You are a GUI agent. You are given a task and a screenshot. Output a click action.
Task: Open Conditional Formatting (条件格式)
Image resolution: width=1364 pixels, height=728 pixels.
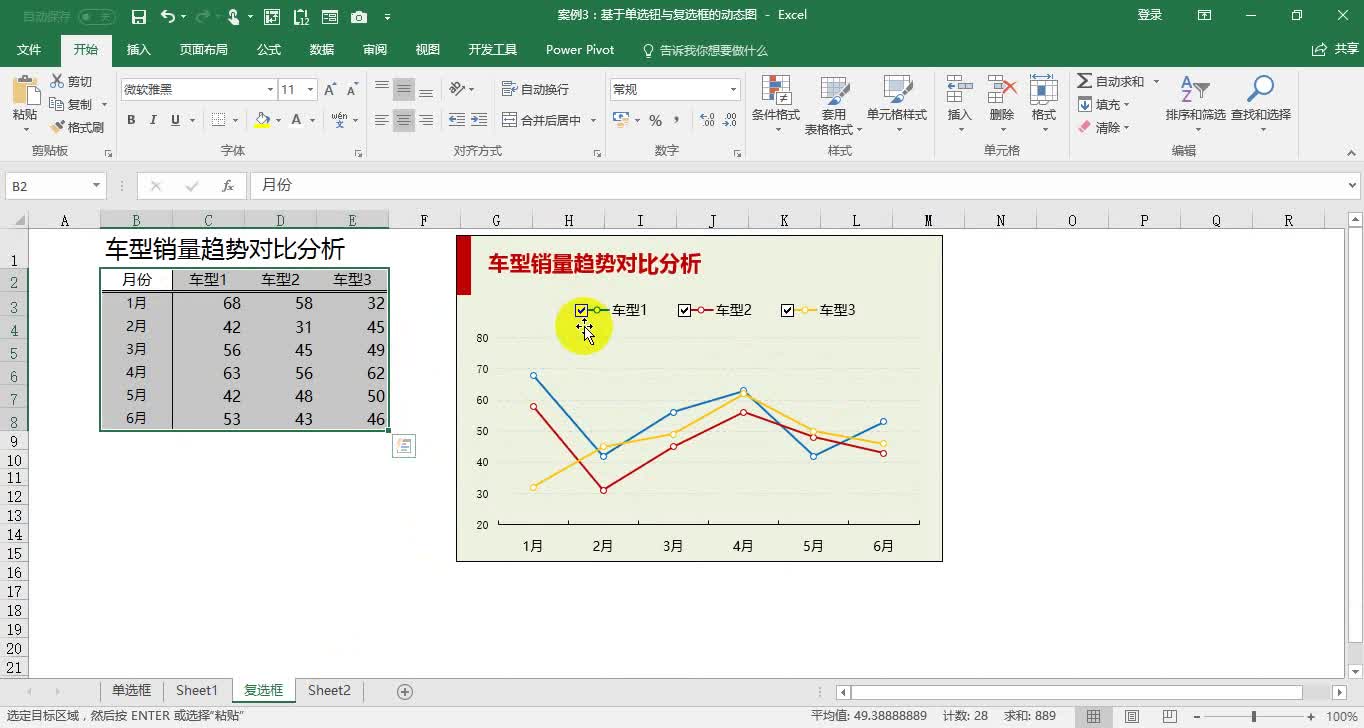tap(776, 105)
